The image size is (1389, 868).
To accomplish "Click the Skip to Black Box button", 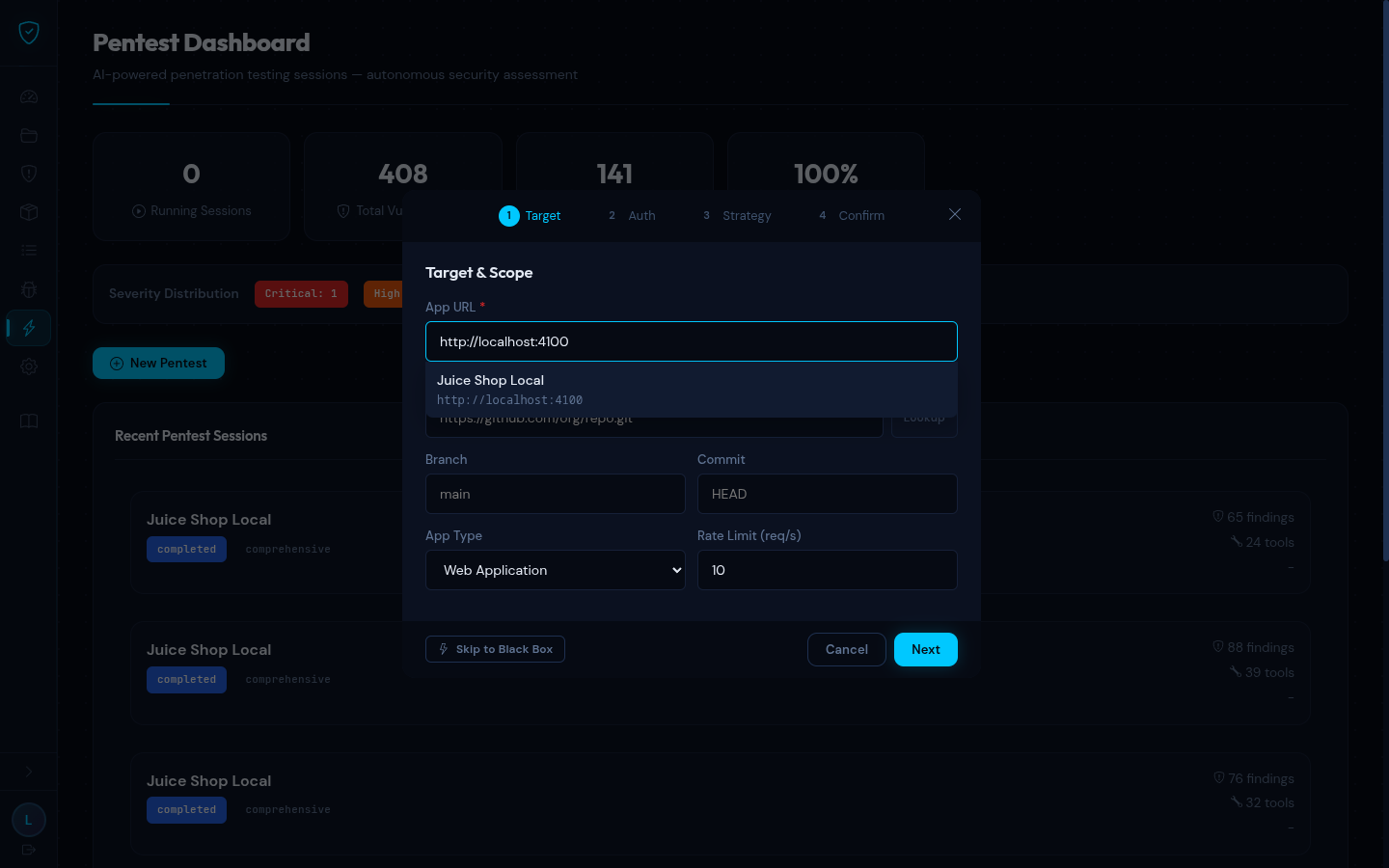I will pyautogui.click(x=495, y=649).
